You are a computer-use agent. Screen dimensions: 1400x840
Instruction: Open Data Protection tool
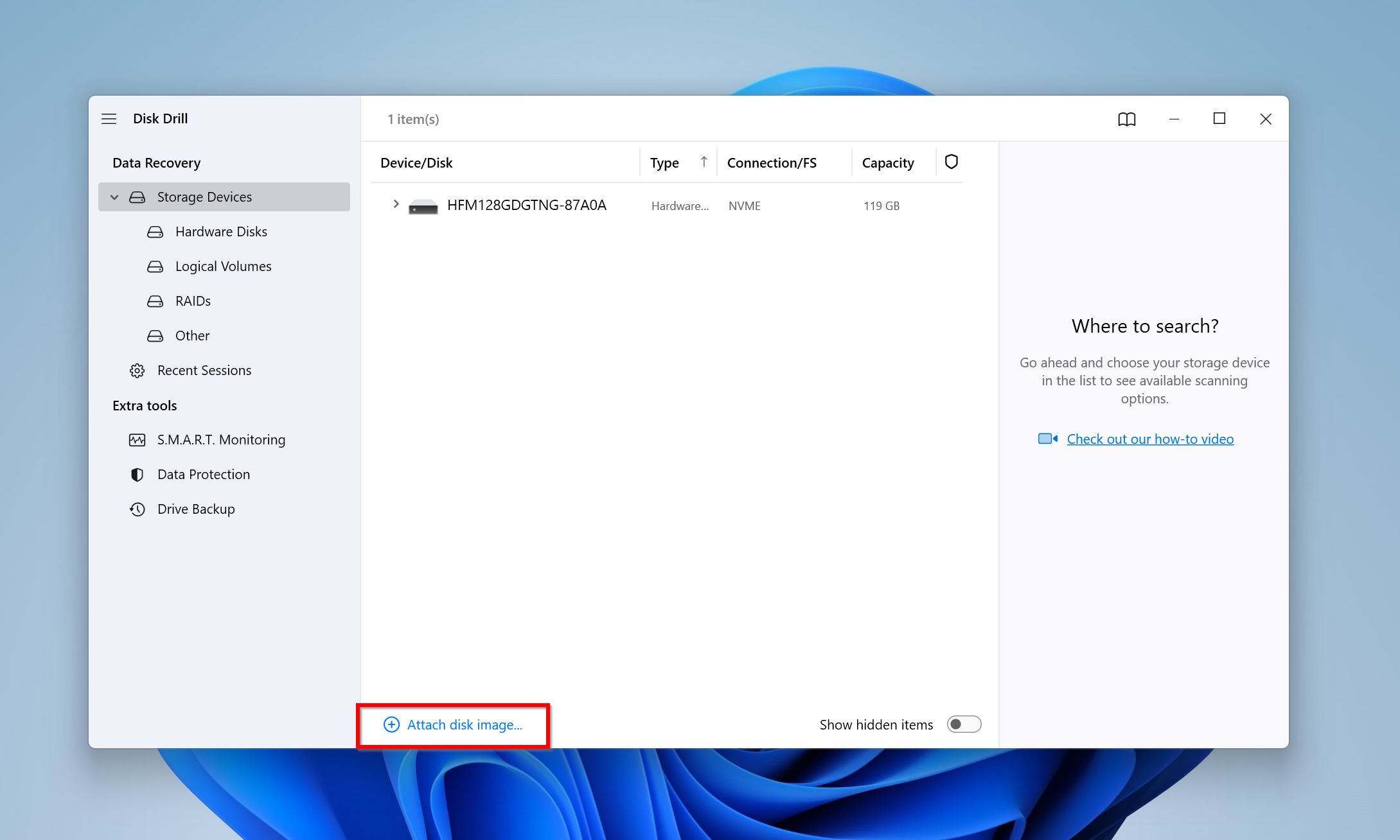[x=203, y=475]
